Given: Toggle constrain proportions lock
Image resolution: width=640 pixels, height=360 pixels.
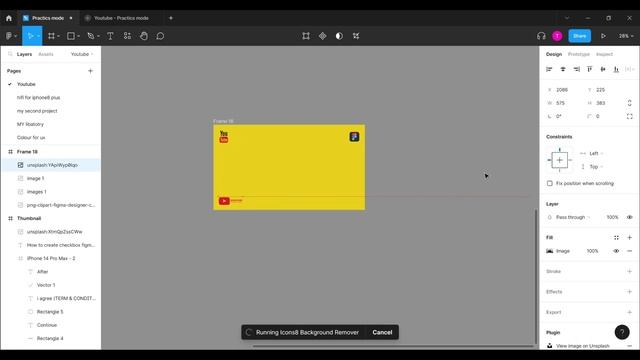Looking at the screenshot, I should pos(629,103).
